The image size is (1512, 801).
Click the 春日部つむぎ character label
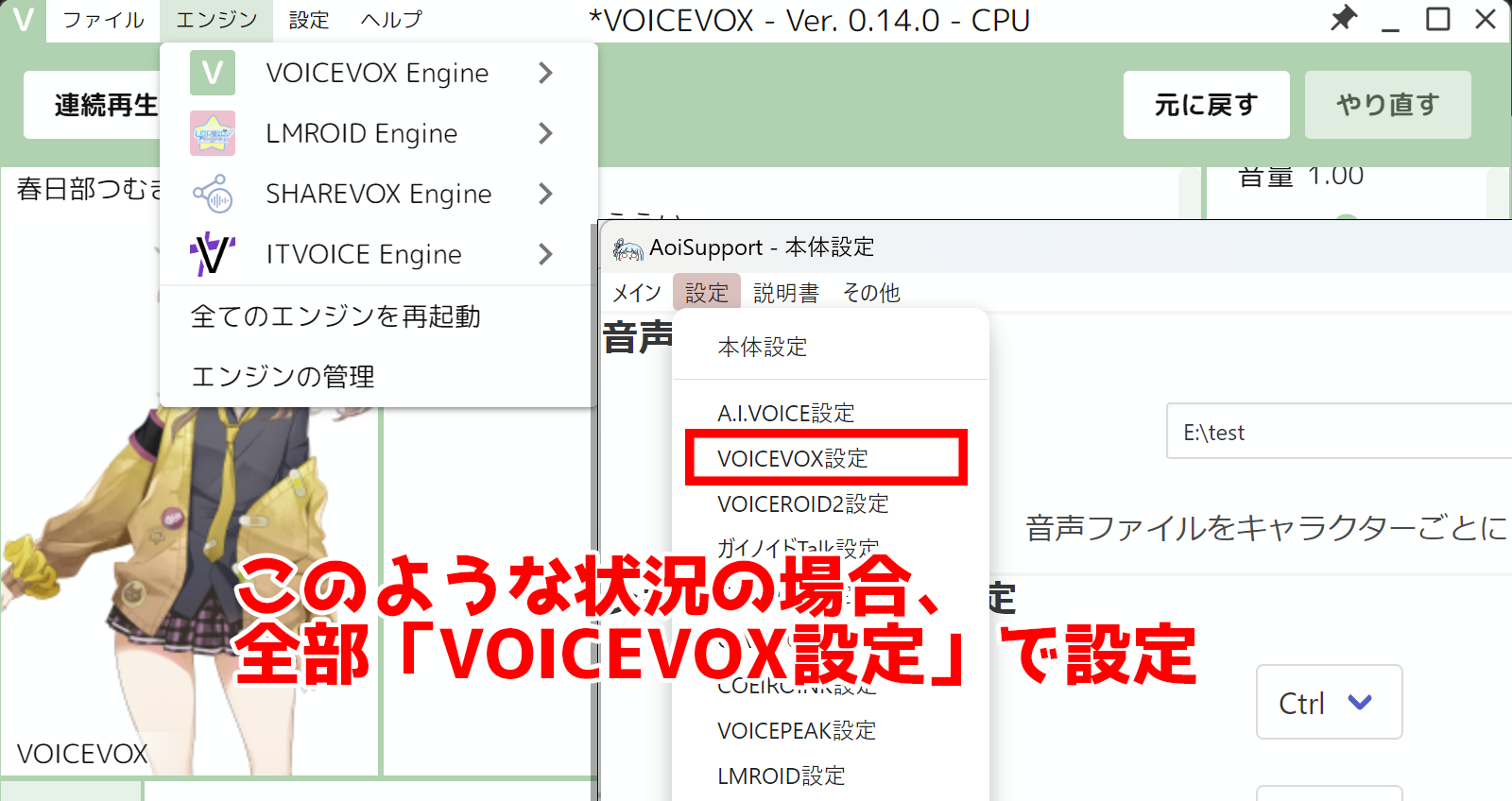[90, 189]
